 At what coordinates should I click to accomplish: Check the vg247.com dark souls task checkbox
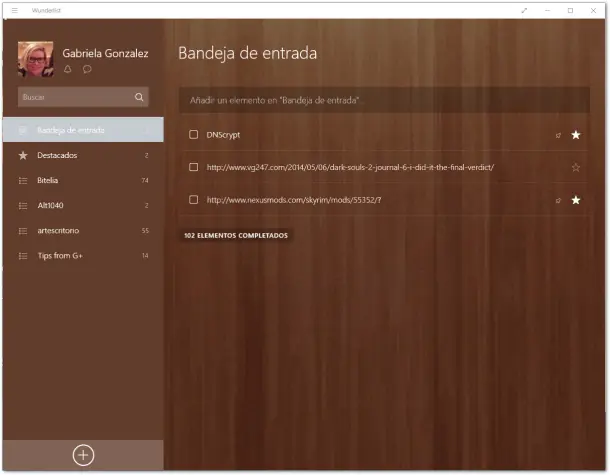tap(193, 167)
